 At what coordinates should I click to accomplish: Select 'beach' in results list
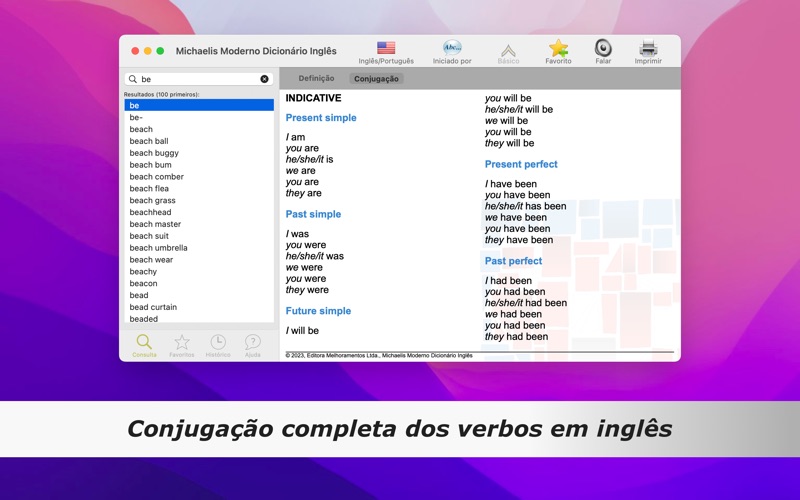point(199,129)
